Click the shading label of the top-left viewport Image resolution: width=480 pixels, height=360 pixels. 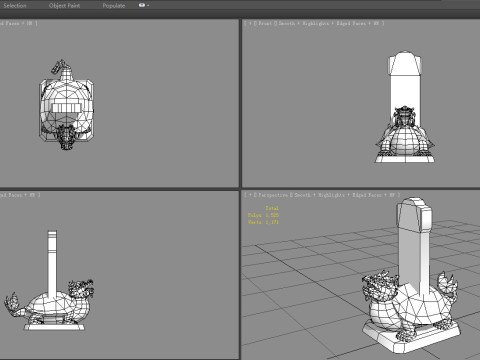click(x=18, y=23)
